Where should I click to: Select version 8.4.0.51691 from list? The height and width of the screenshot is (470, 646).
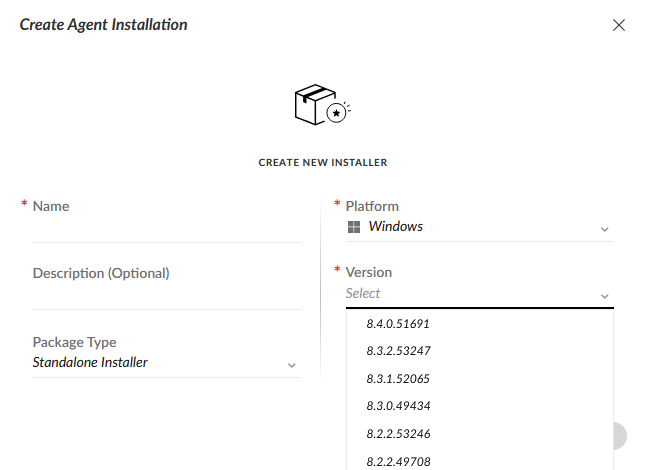398,324
